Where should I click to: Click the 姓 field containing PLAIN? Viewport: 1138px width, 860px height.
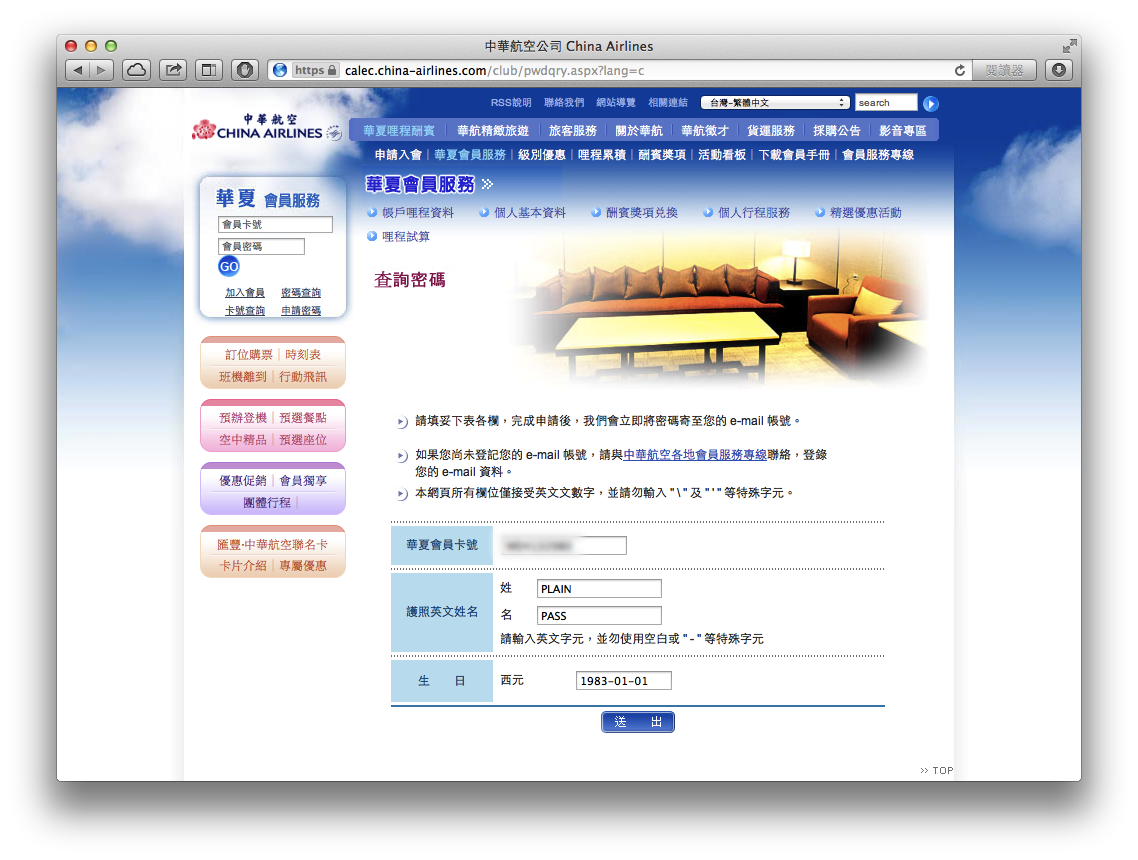(x=599, y=589)
